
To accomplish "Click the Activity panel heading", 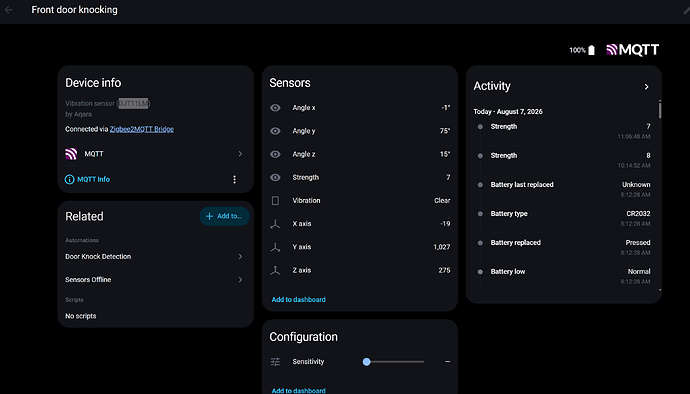I will [x=492, y=86].
